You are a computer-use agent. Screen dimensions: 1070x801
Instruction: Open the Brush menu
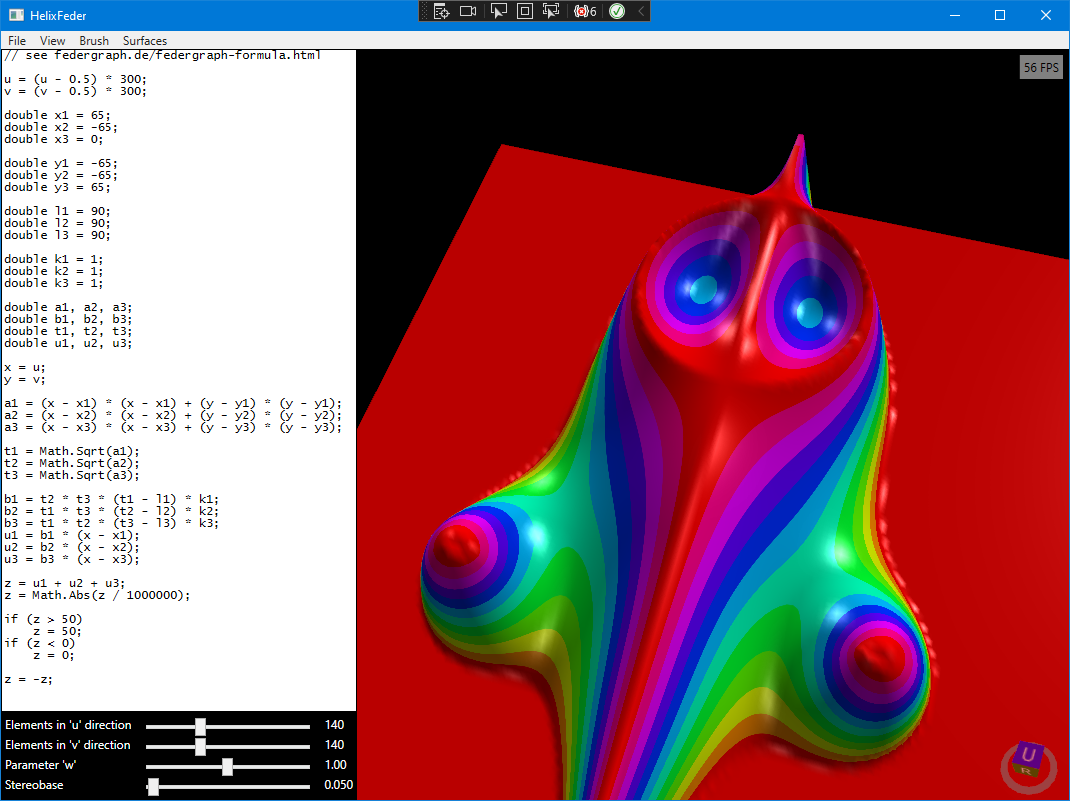point(93,41)
